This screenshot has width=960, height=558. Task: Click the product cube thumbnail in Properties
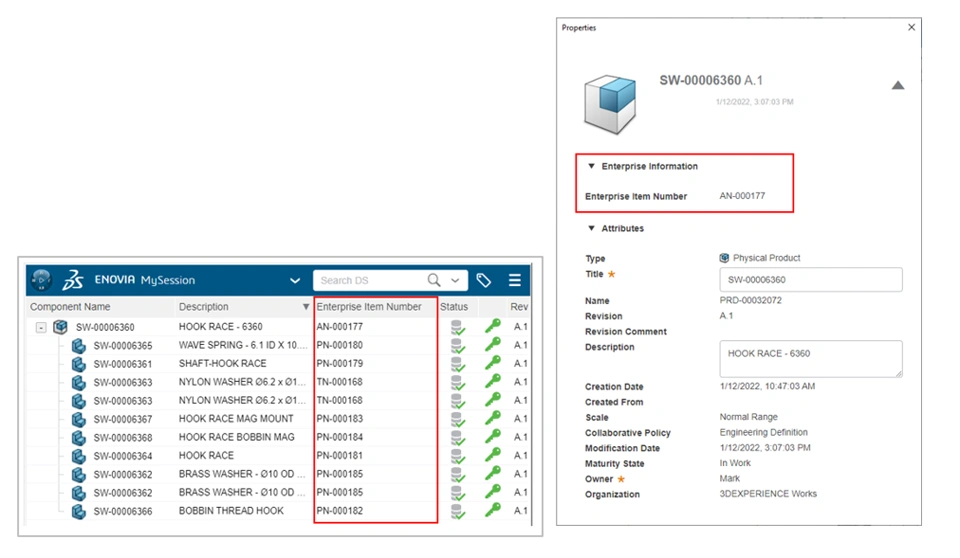[610, 104]
